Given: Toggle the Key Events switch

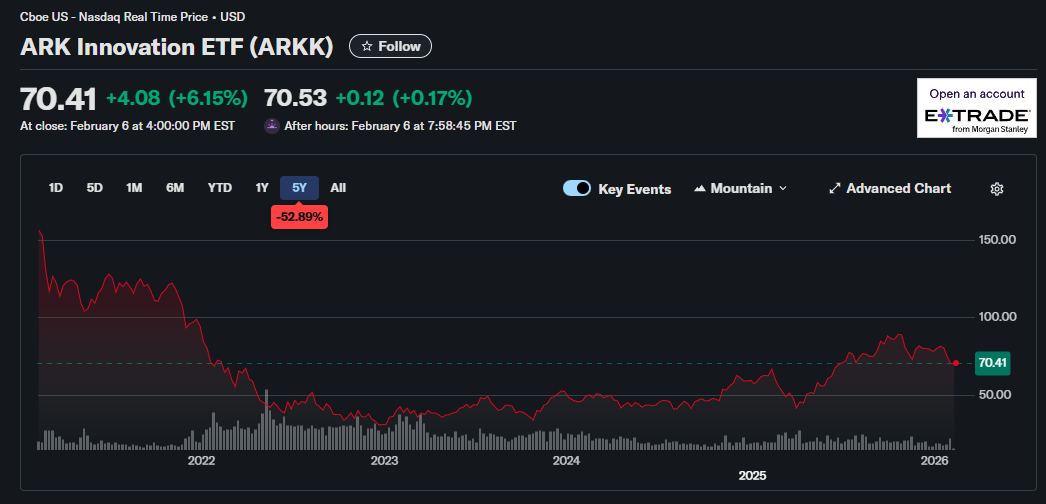Looking at the screenshot, I should click(x=577, y=188).
